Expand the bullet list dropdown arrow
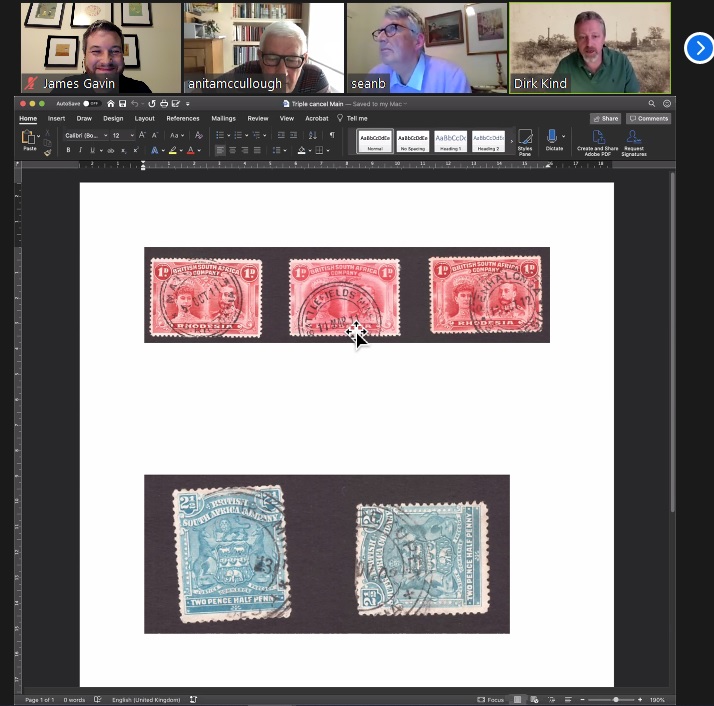Image resolution: width=714 pixels, height=706 pixels. point(228,135)
